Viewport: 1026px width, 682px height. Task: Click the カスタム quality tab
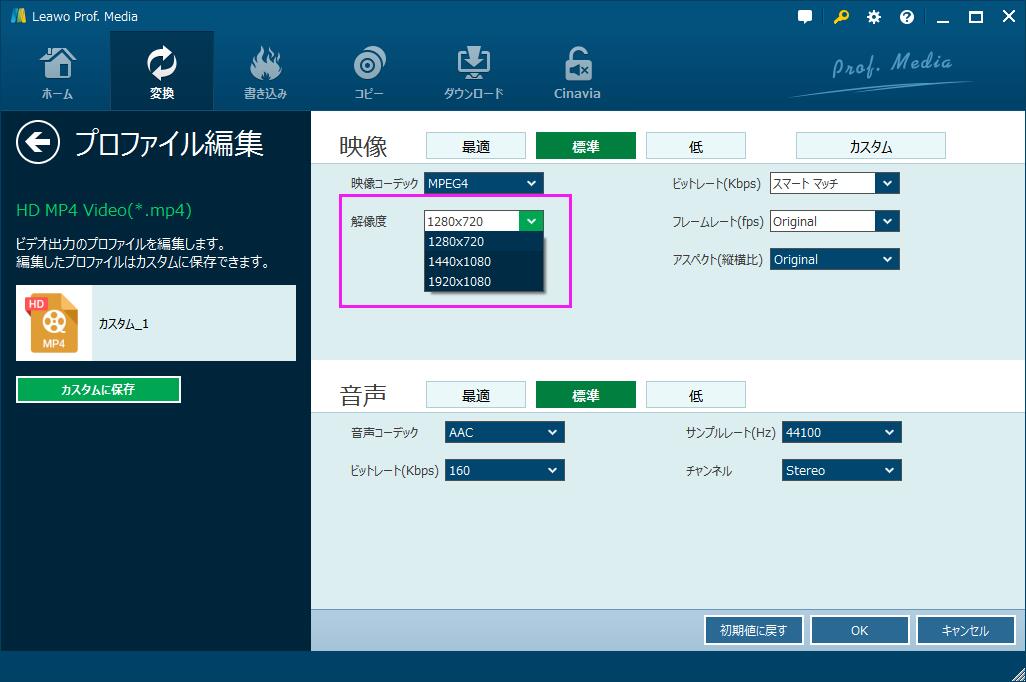(870, 145)
